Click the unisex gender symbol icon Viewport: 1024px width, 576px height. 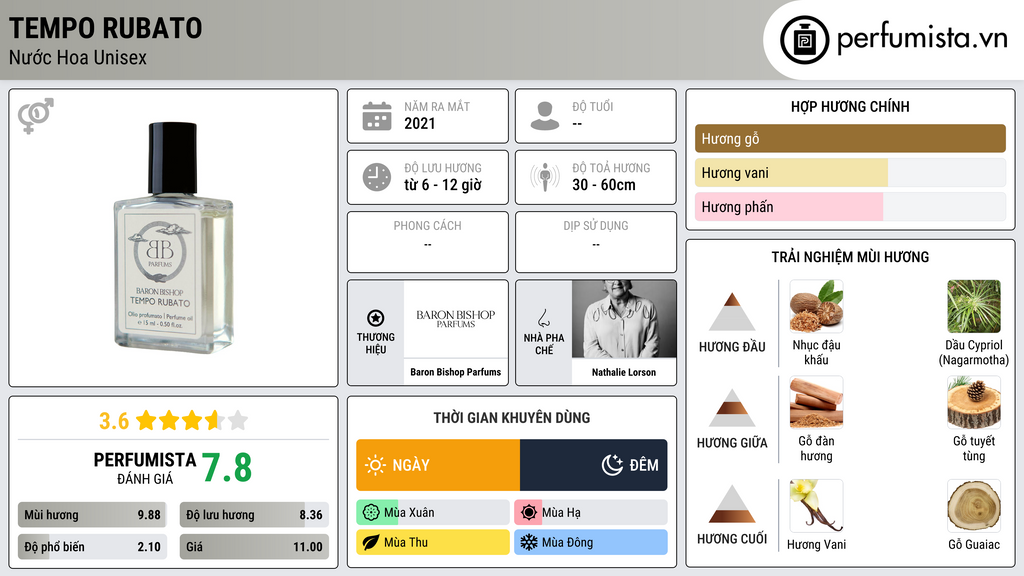pos(36,116)
